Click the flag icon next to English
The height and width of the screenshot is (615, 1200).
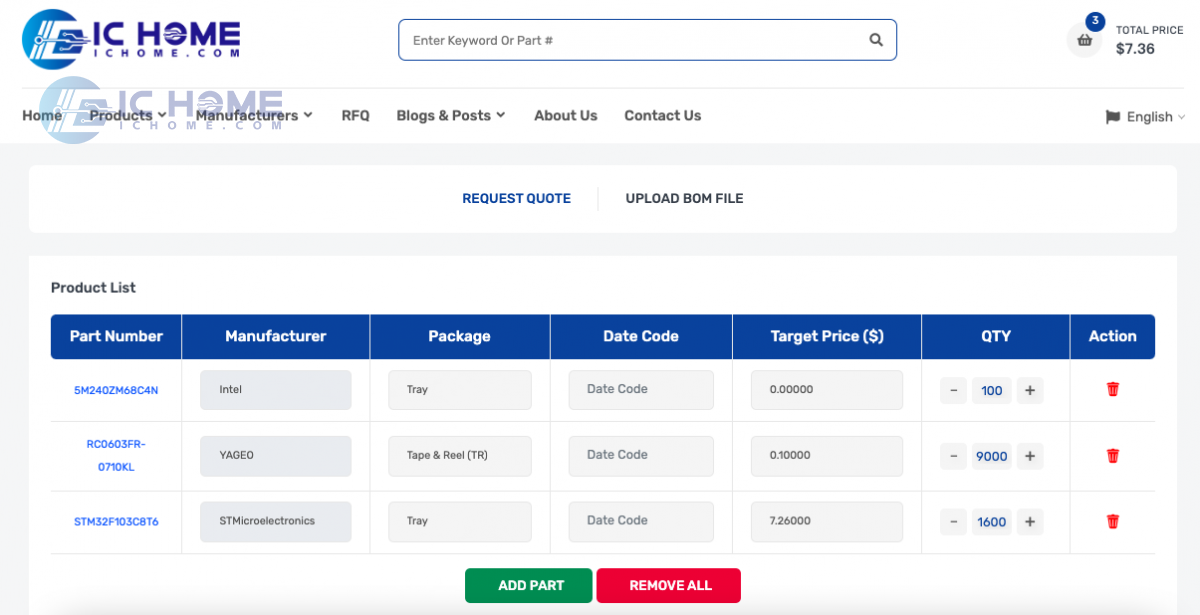click(1113, 117)
